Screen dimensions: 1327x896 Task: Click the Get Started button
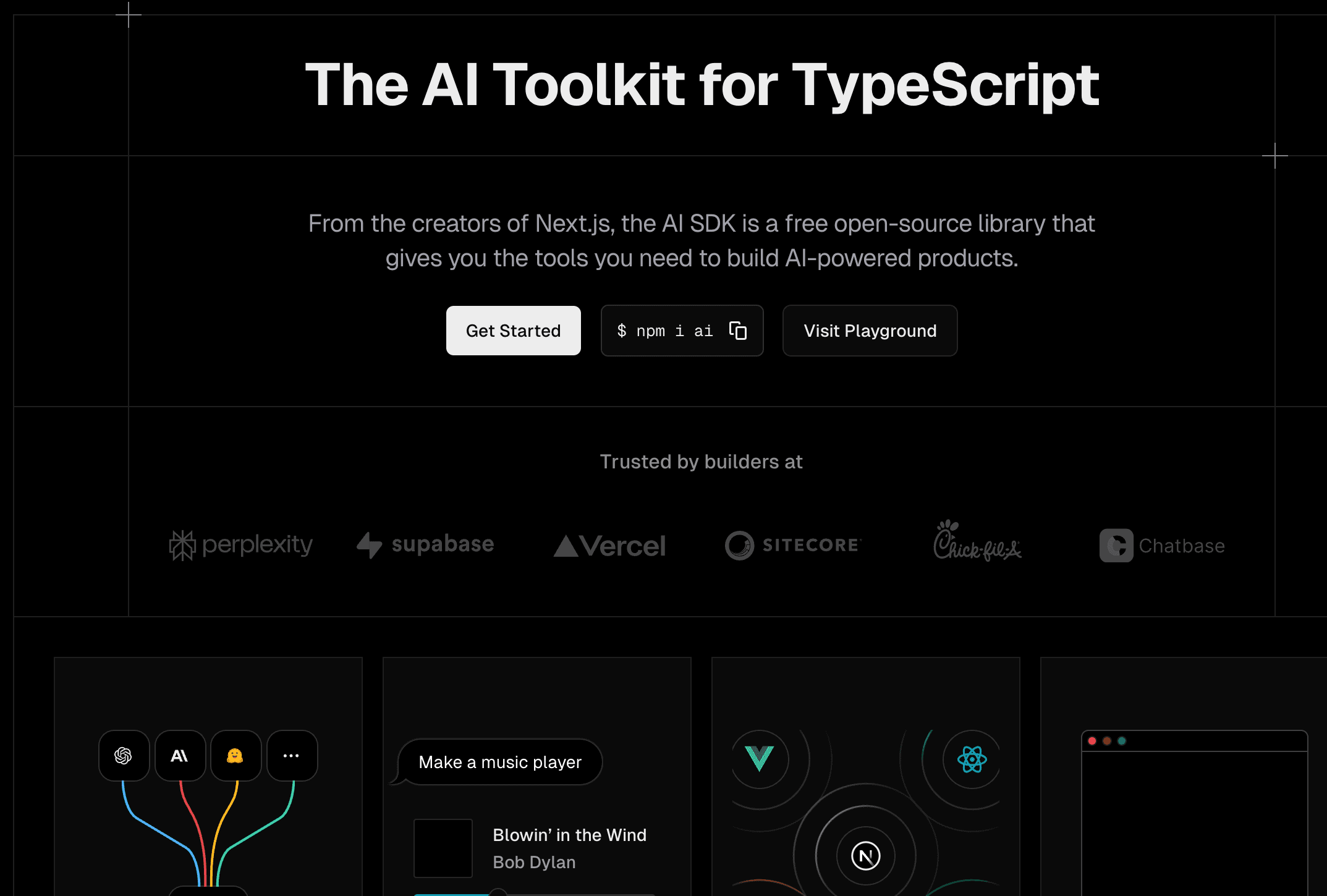(513, 331)
